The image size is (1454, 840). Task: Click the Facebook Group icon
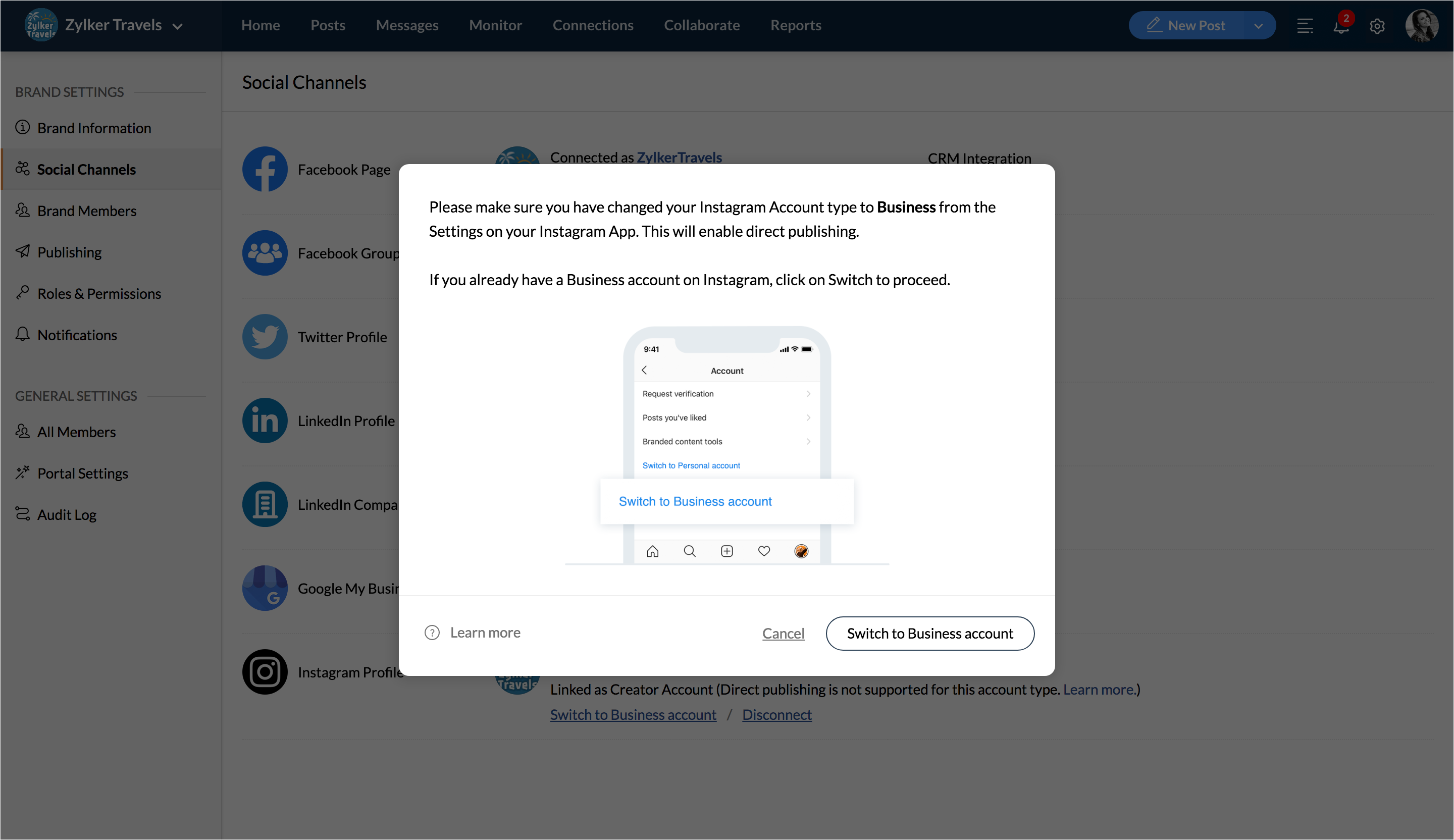(265, 253)
